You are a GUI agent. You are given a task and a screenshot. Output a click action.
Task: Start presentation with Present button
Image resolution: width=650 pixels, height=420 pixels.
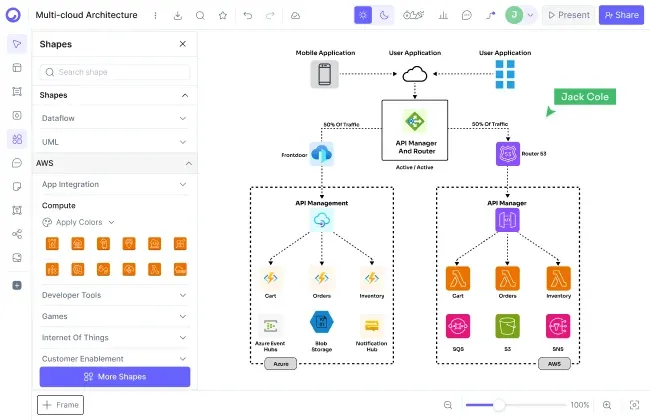568,15
